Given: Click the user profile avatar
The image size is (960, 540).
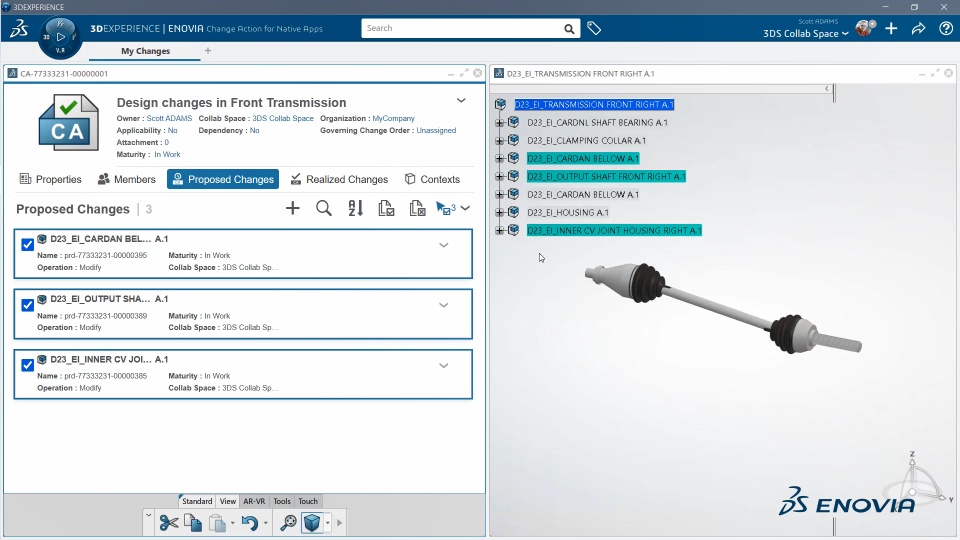Looking at the screenshot, I should pos(865,28).
